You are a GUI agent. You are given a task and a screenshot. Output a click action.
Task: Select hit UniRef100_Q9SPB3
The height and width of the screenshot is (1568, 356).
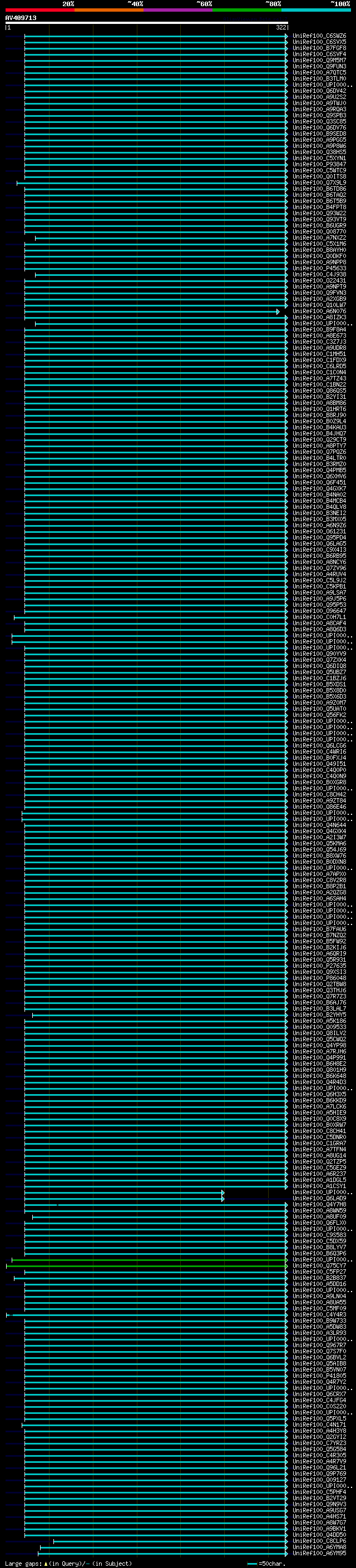(x=319, y=116)
